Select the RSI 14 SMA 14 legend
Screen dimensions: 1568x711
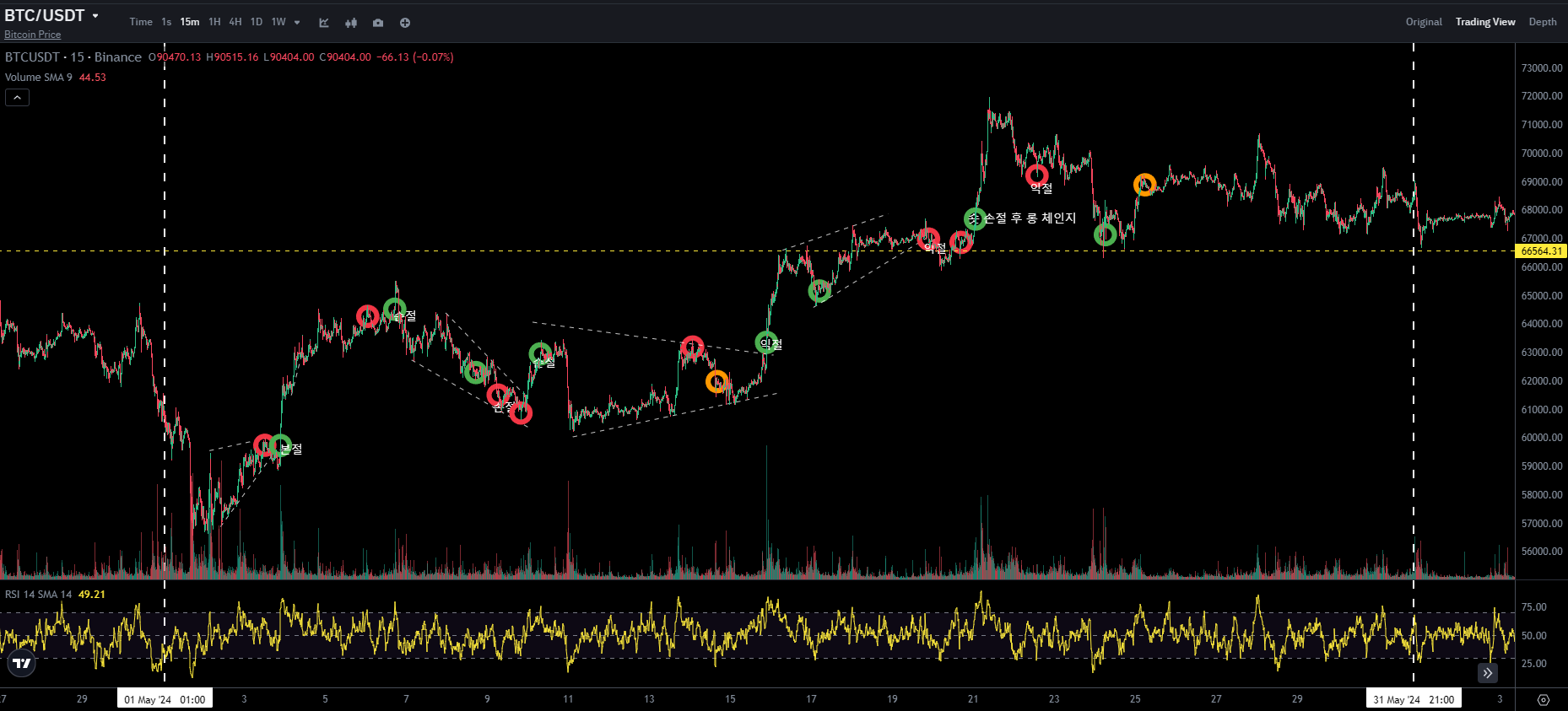pyautogui.click(x=39, y=595)
